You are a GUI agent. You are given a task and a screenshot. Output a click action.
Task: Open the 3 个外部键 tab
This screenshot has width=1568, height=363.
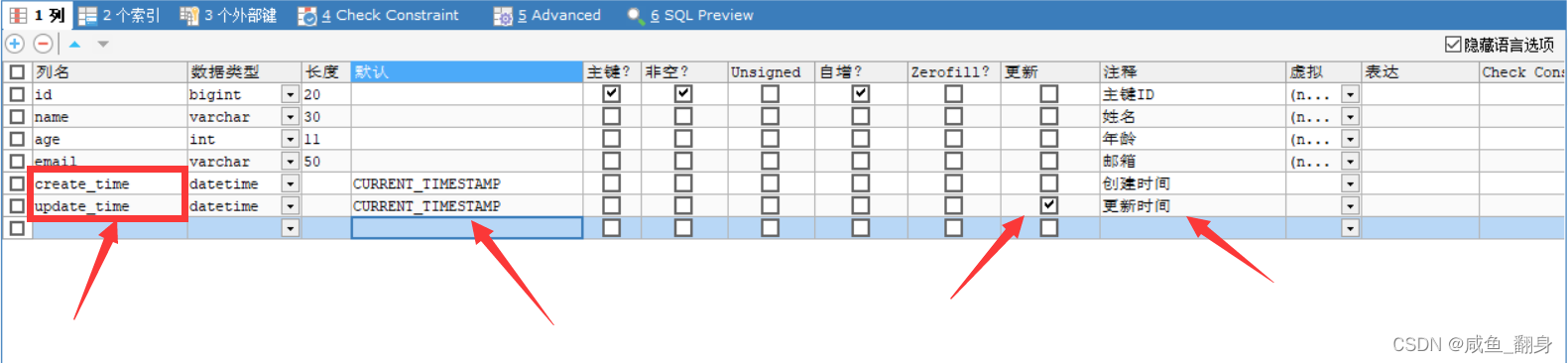click(228, 15)
